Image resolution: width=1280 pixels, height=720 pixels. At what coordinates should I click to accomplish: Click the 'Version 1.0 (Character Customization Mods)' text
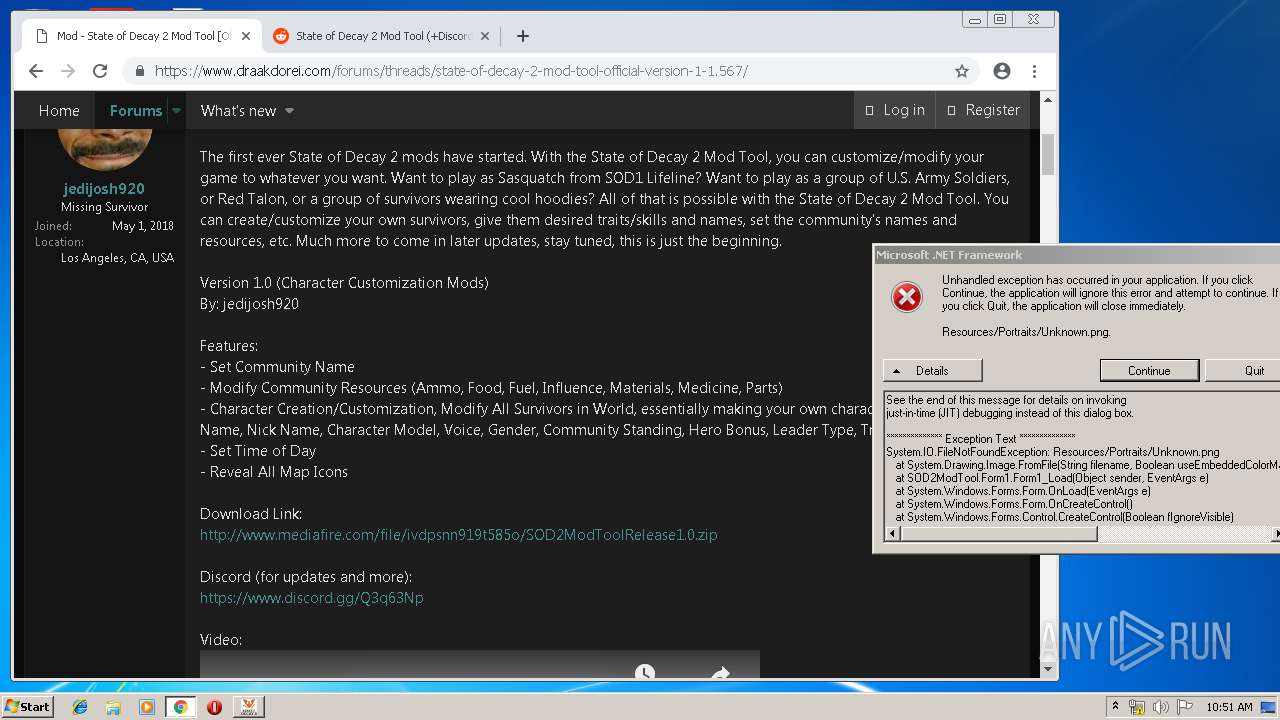[x=344, y=283]
